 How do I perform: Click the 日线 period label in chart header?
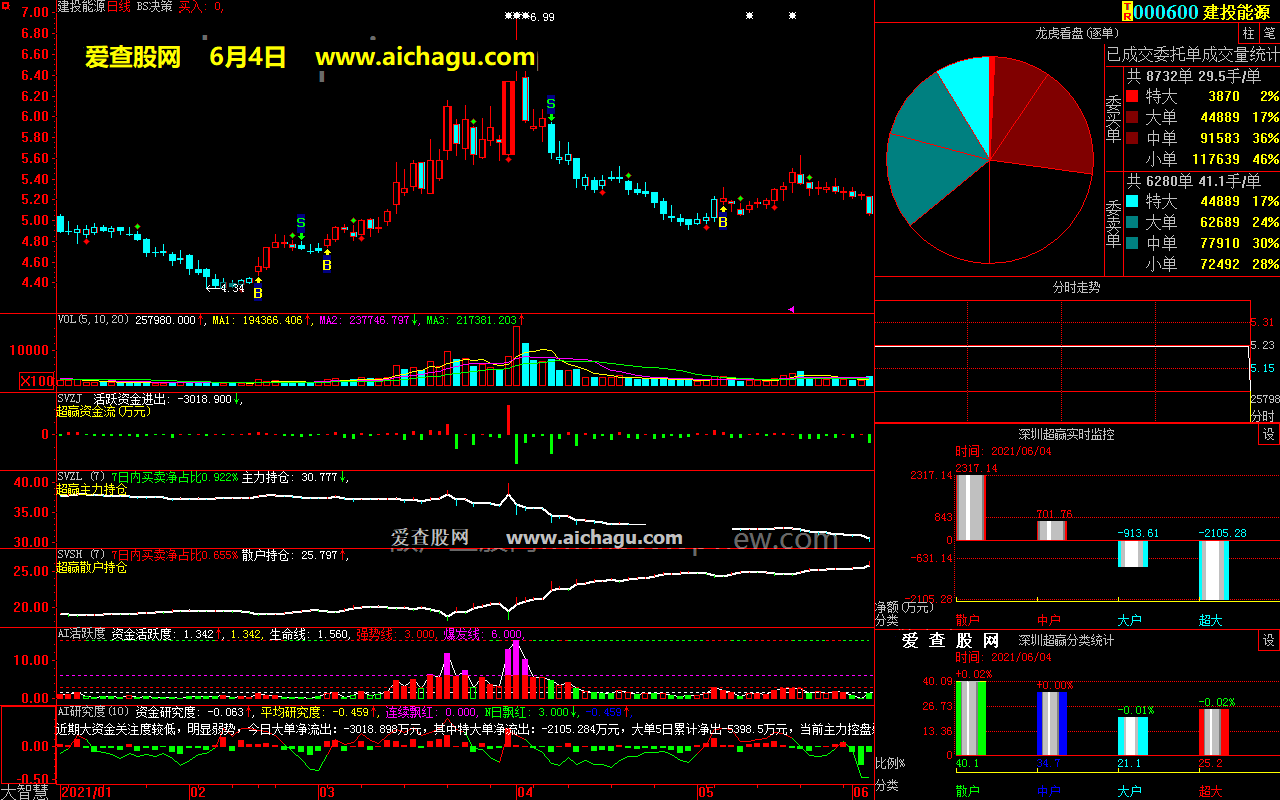[119, 7]
